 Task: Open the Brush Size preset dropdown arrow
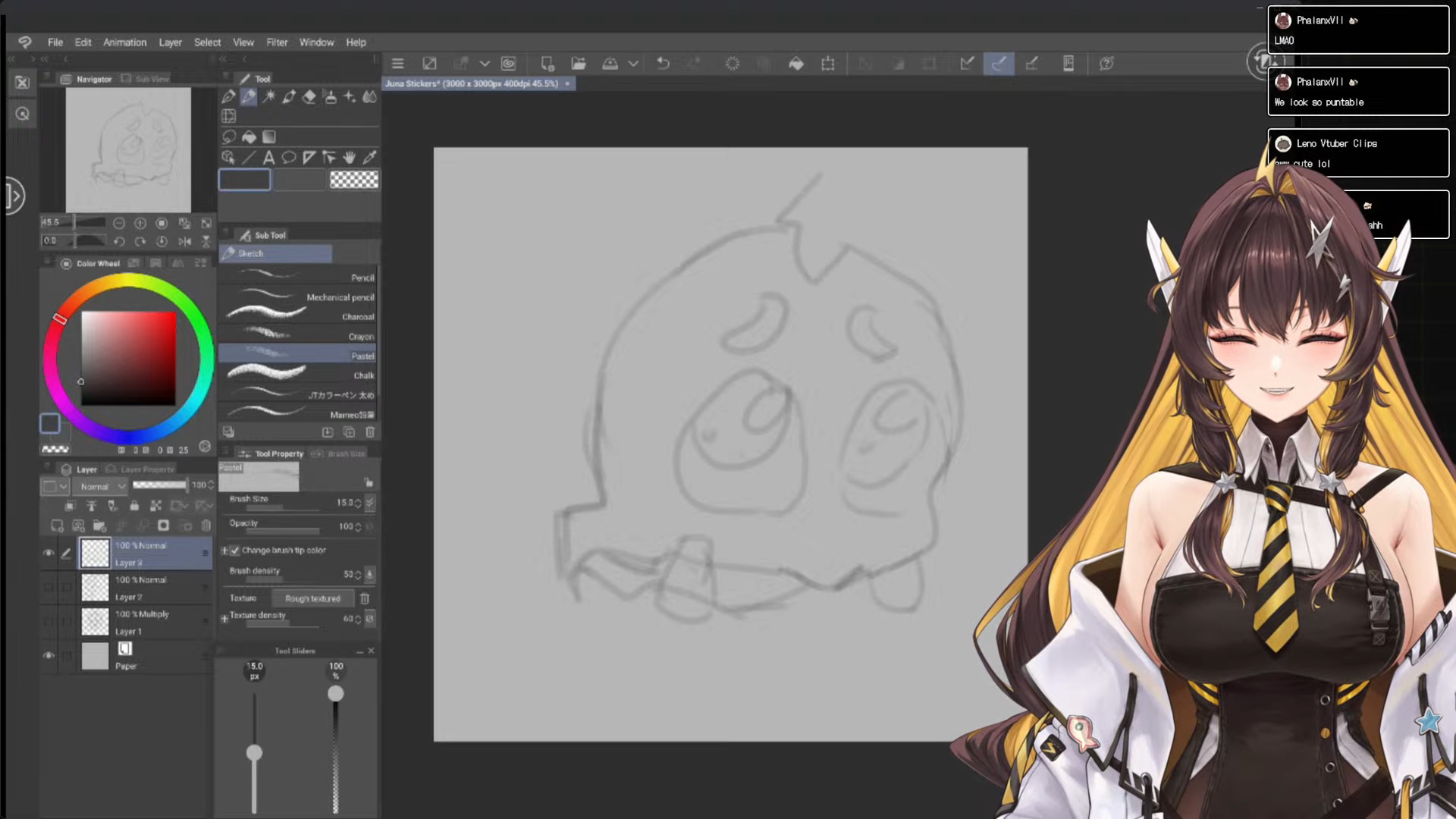tap(369, 503)
